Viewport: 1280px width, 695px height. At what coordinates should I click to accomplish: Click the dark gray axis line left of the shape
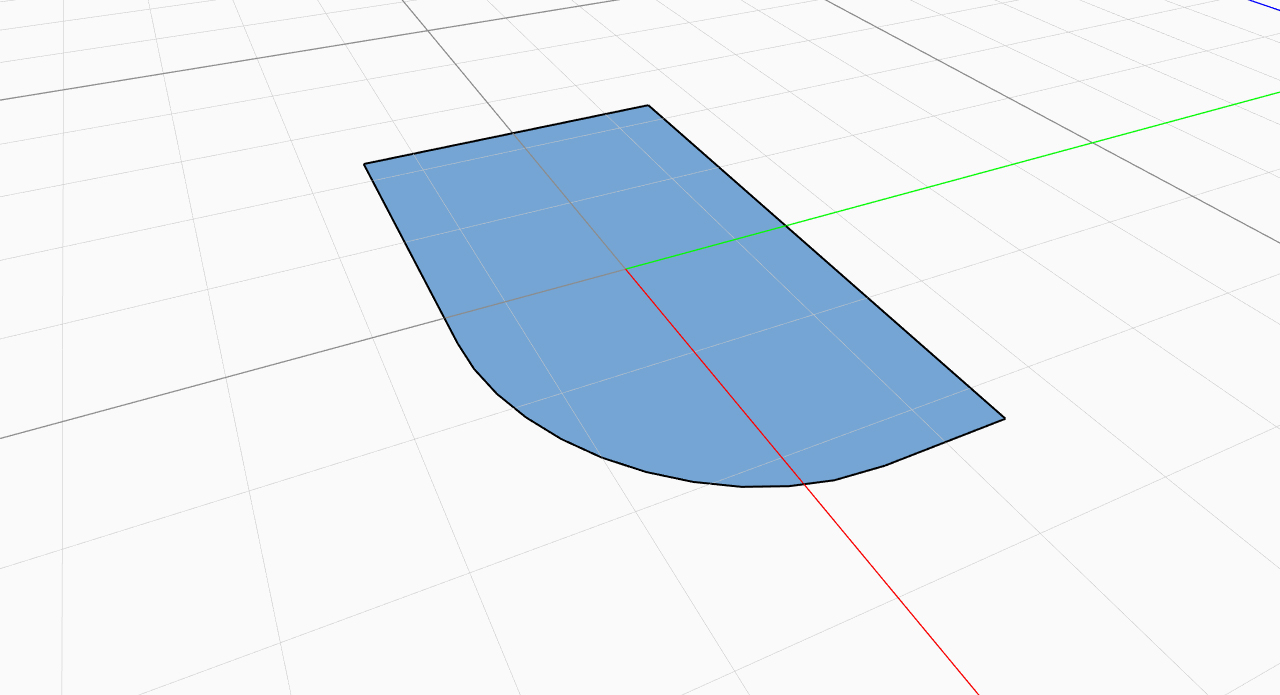[x=200, y=384]
